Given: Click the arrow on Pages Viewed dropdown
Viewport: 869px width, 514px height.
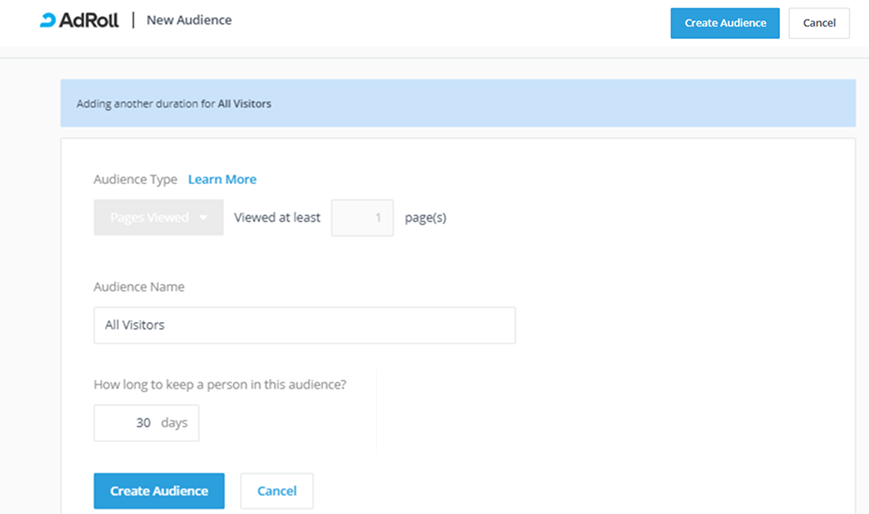Looking at the screenshot, I should 204,218.
